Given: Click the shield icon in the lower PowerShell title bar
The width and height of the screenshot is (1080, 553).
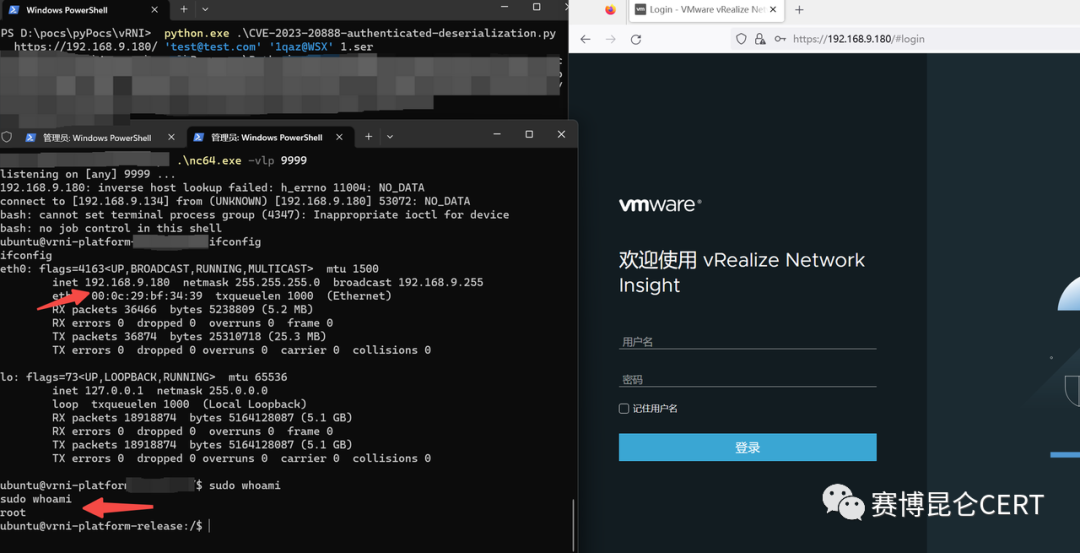Looking at the screenshot, I should 7,136.
